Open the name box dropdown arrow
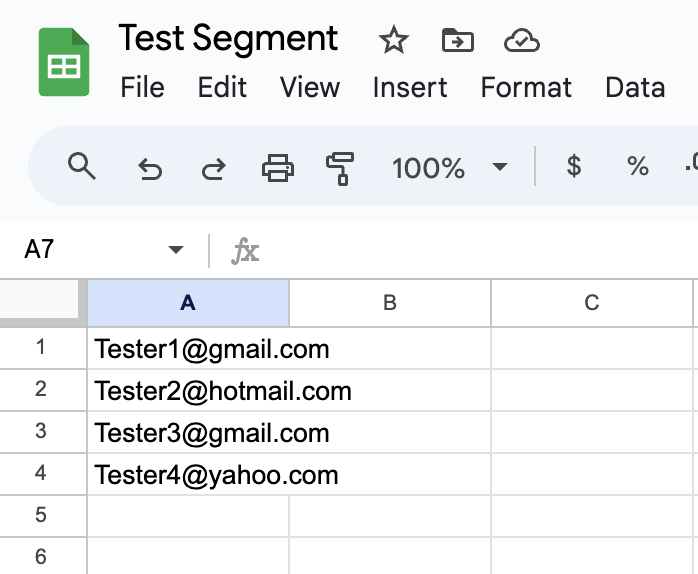Screen dimensions: 698x574 (x=176, y=249)
